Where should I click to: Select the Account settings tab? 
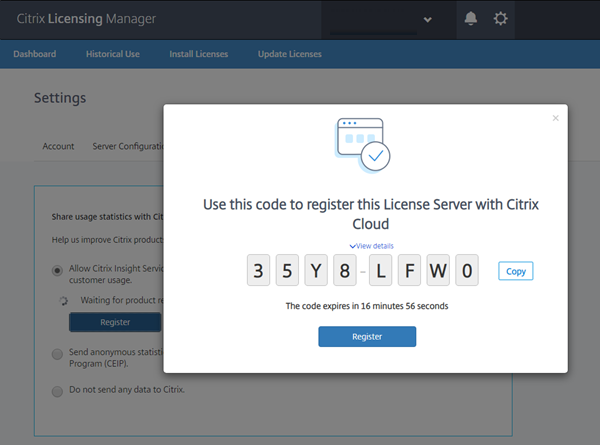[x=58, y=146]
